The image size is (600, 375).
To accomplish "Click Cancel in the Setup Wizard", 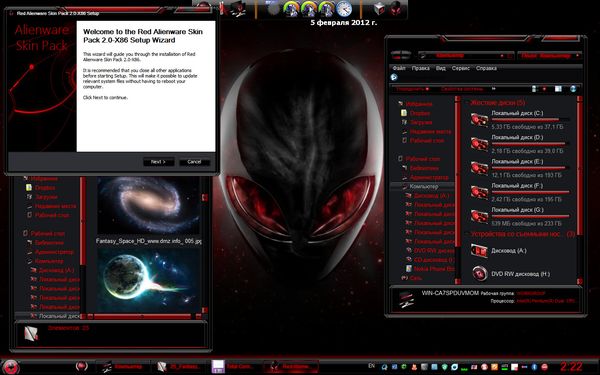I will pyautogui.click(x=194, y=162).
